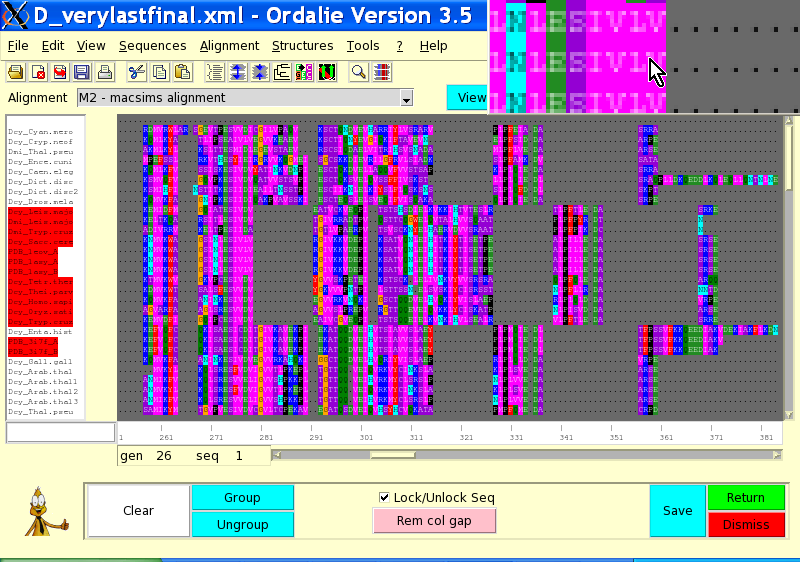
Task: Click the close file icon with red X
Action: [38, 72]
